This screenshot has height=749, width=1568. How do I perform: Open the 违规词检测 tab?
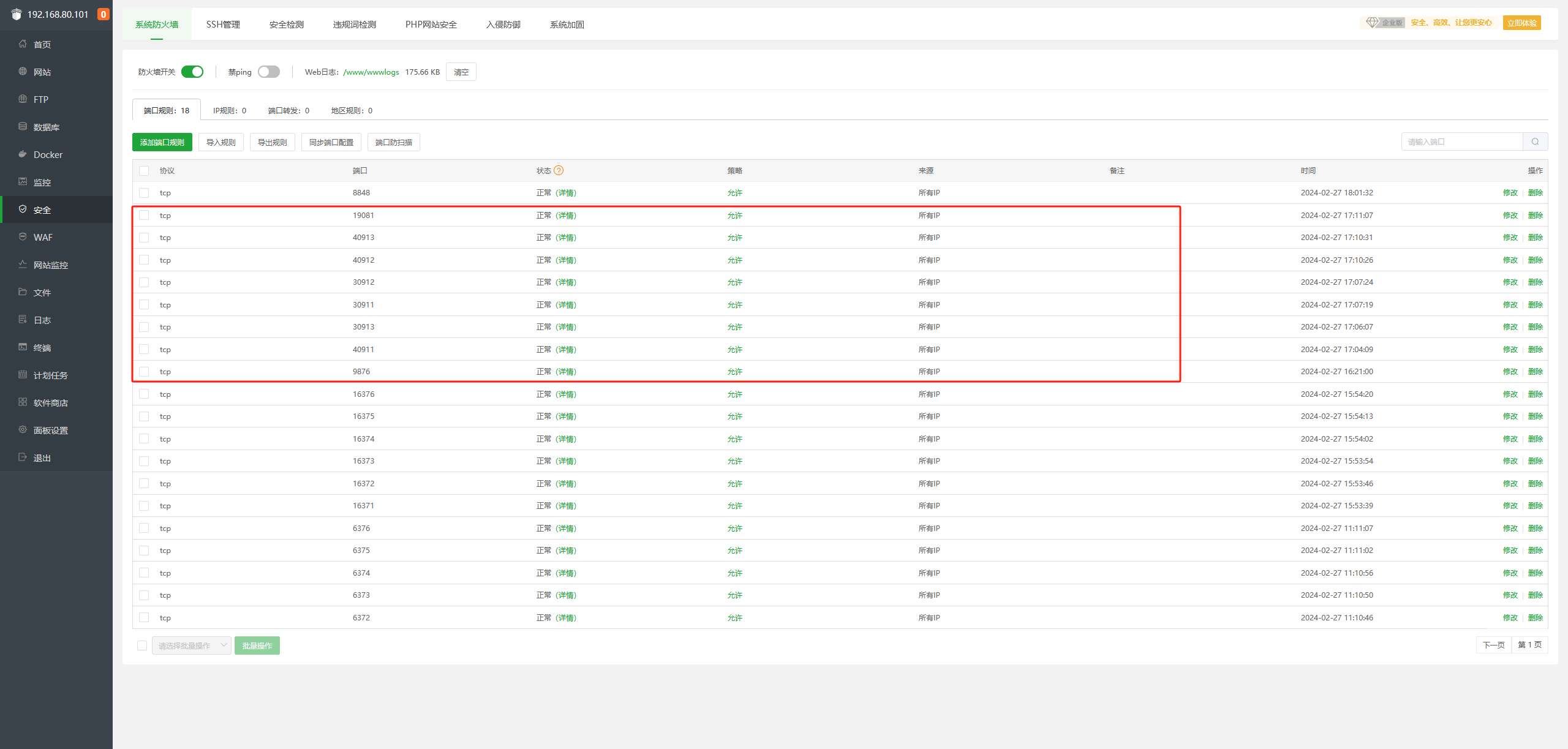pos(355,24)
